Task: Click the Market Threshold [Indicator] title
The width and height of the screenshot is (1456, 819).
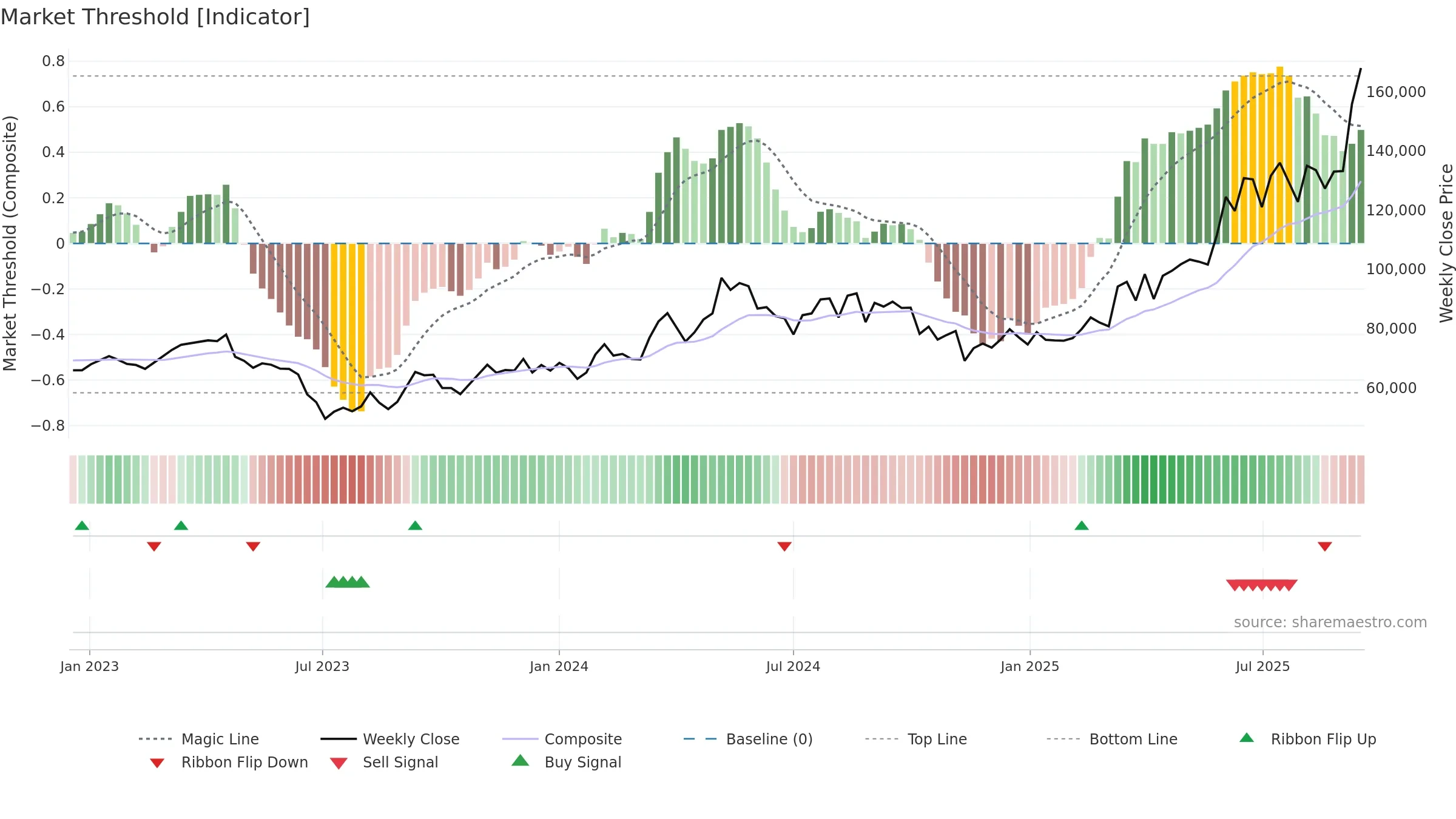Action: coord(155,17)
